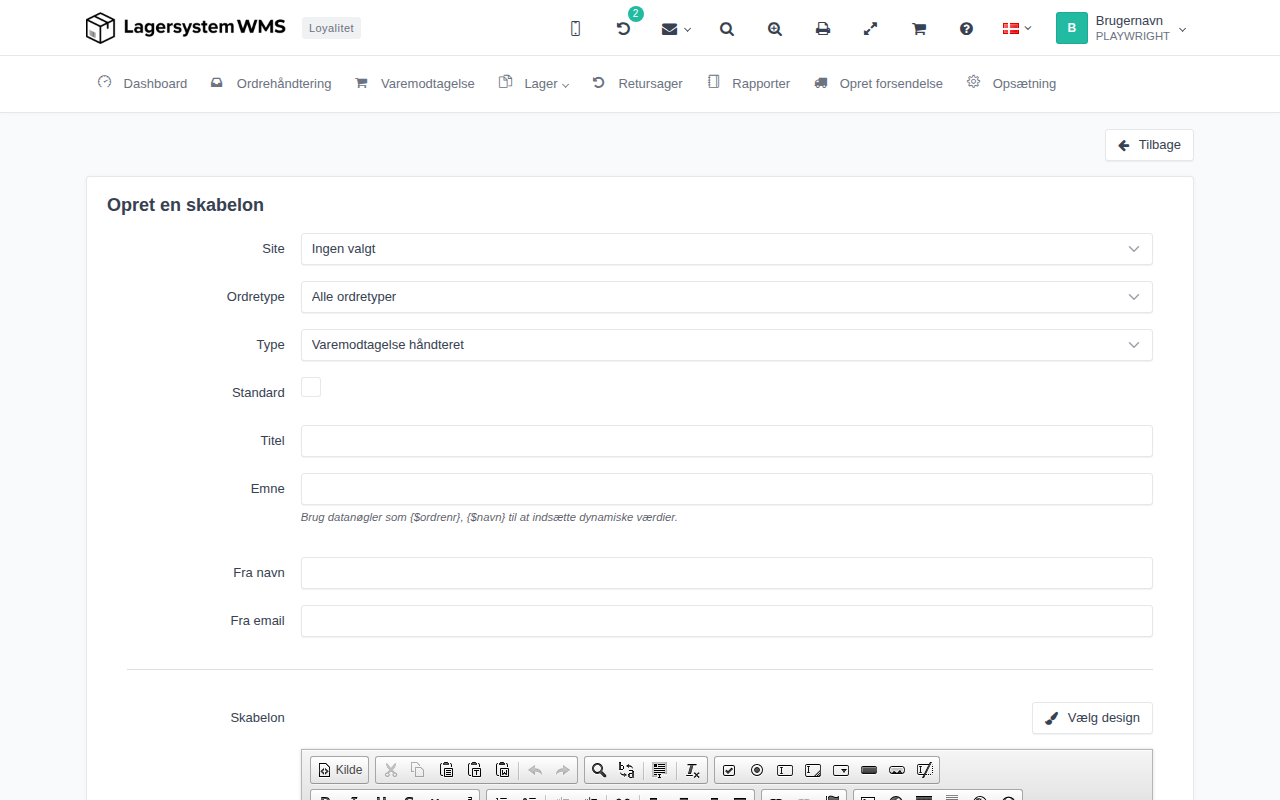Click the Find magnifier in editor toolbar

pyautogui.click(x=599, y=770)
